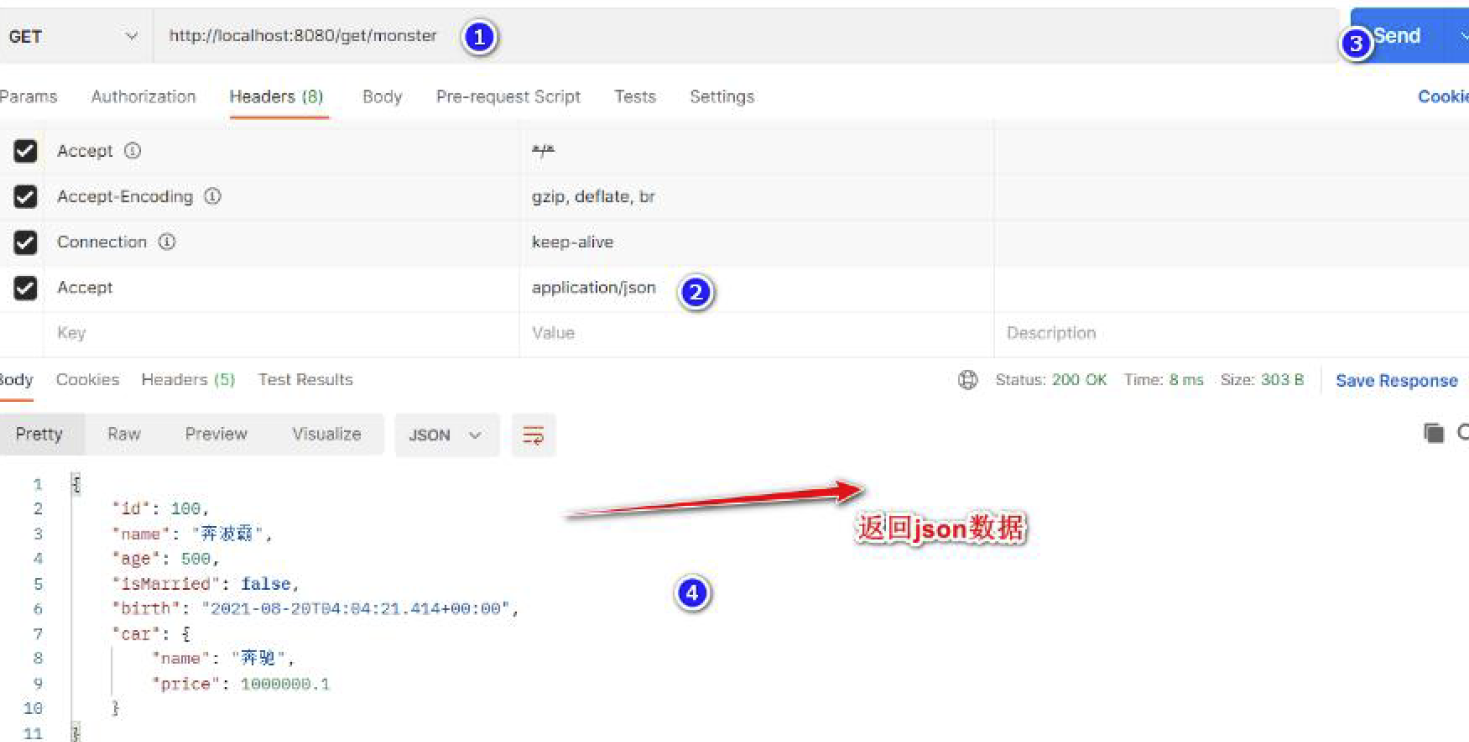
Task: Select the Pretty view mode
Action: coord(39,434)
